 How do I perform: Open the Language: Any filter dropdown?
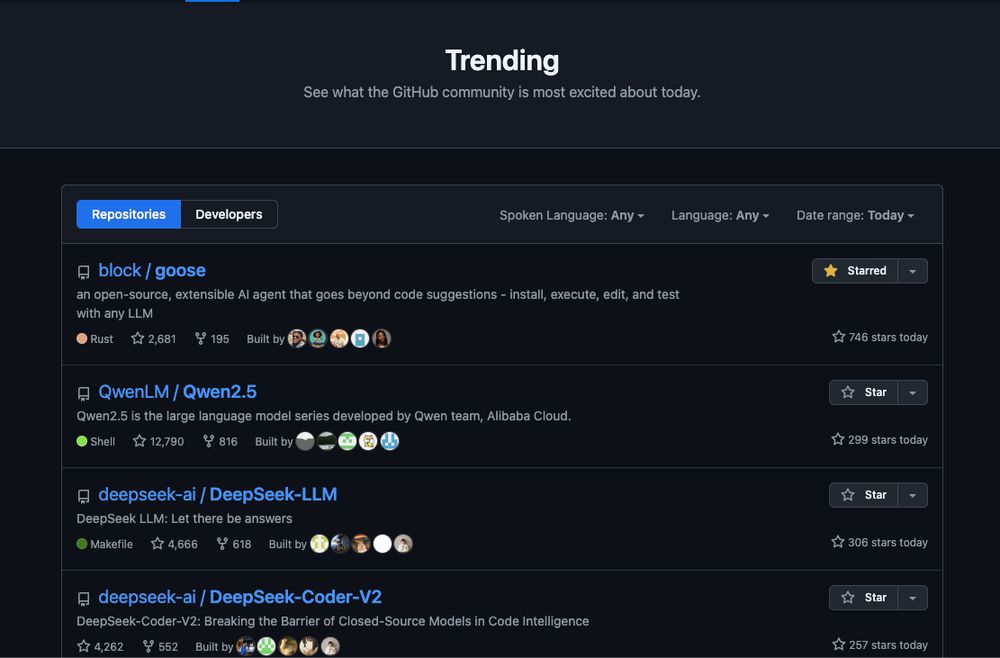pos(720,216)
